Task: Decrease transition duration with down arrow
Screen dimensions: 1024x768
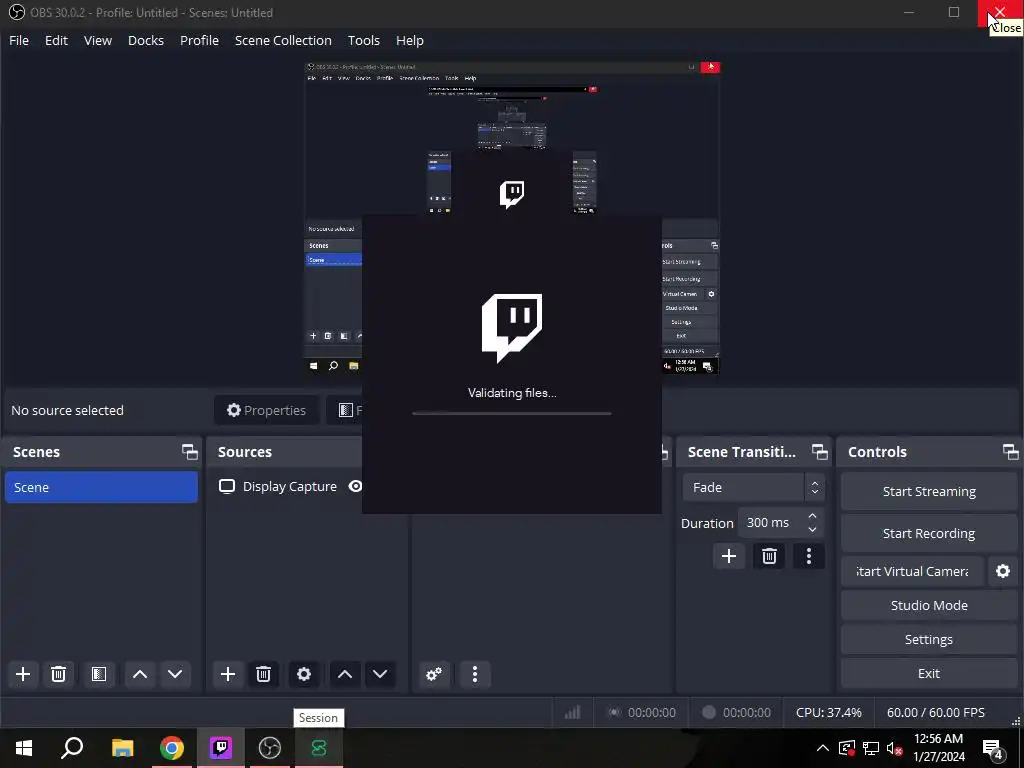Action: 812,530
